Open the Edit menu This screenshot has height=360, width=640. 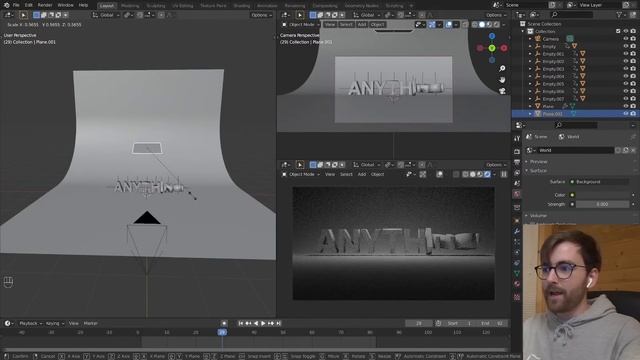point(29,5)
